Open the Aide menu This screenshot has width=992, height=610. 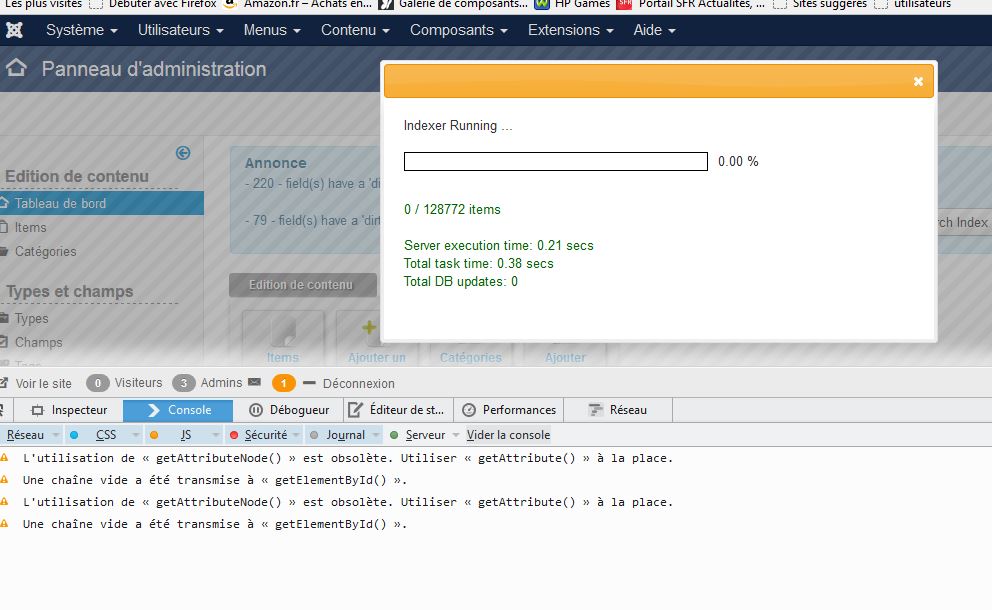coord(654,30)
